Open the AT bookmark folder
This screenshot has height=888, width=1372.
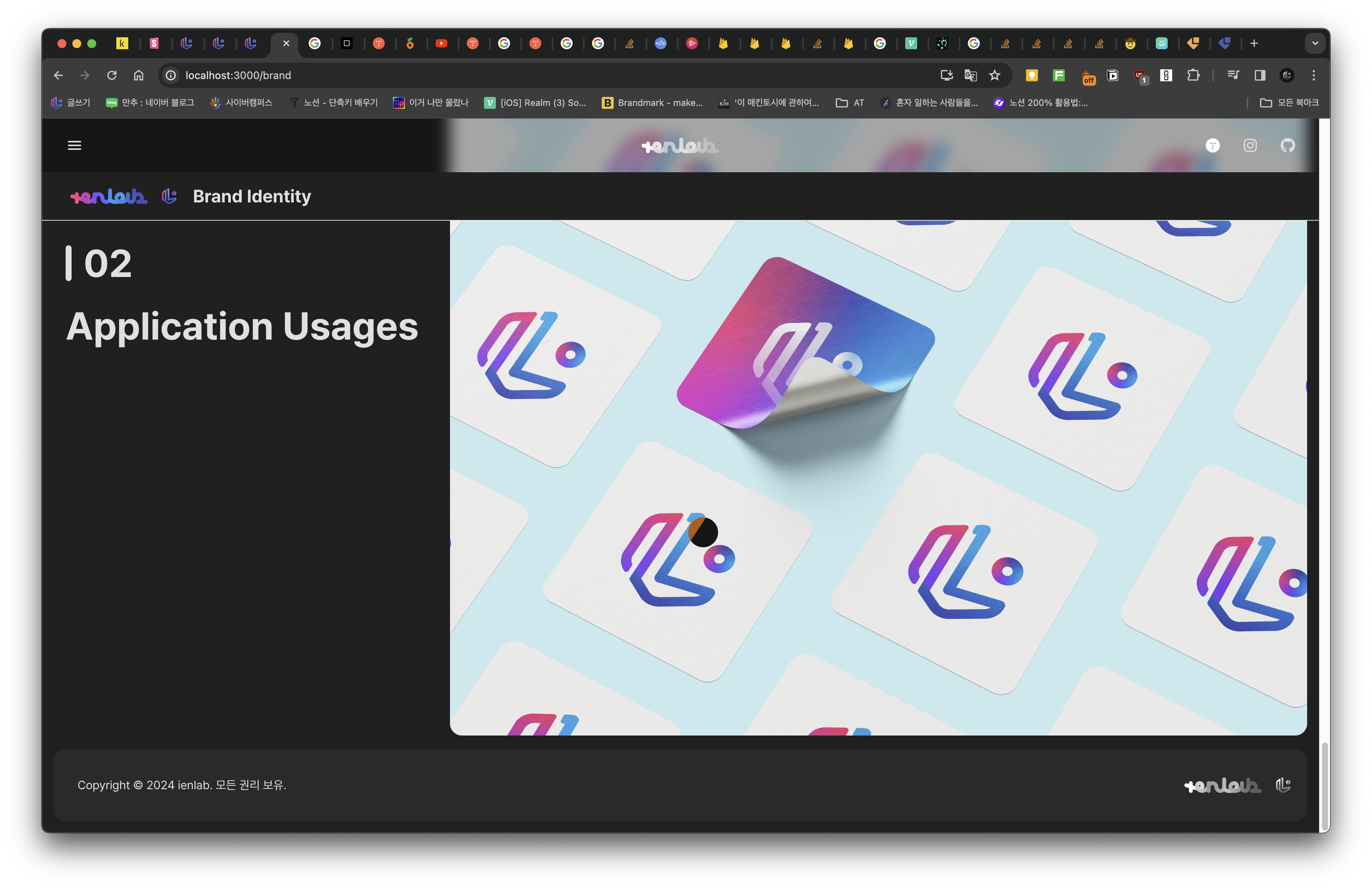[x=850, y=103]
